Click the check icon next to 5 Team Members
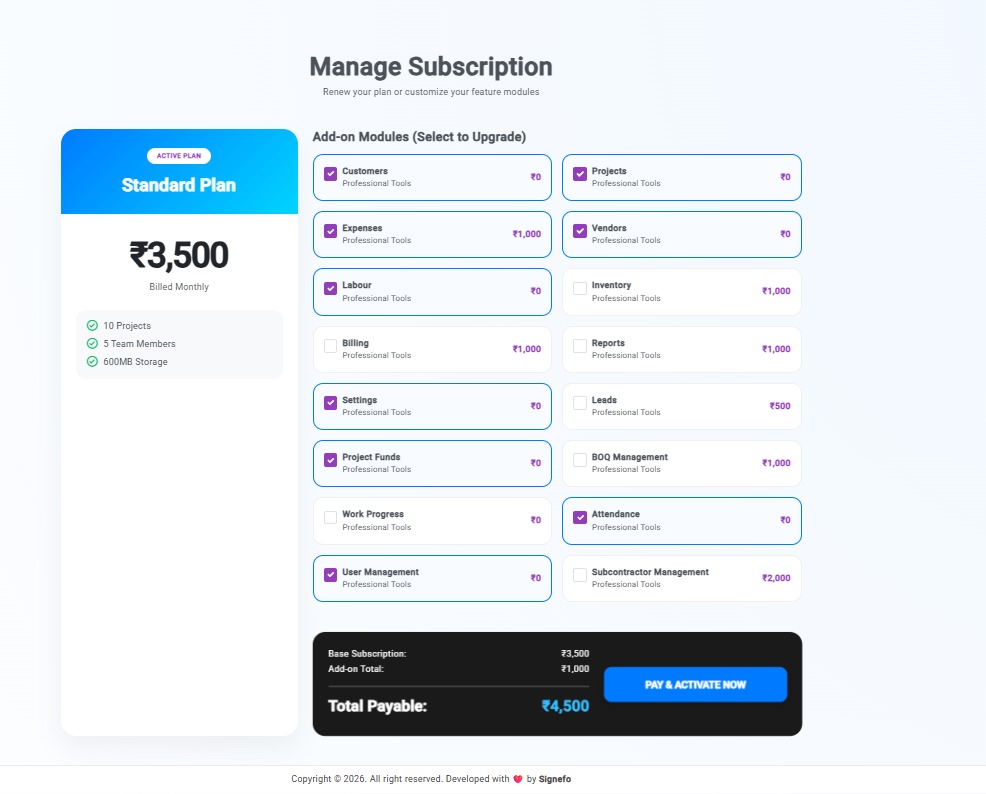The image size is (986, 794). click(92, 344)
